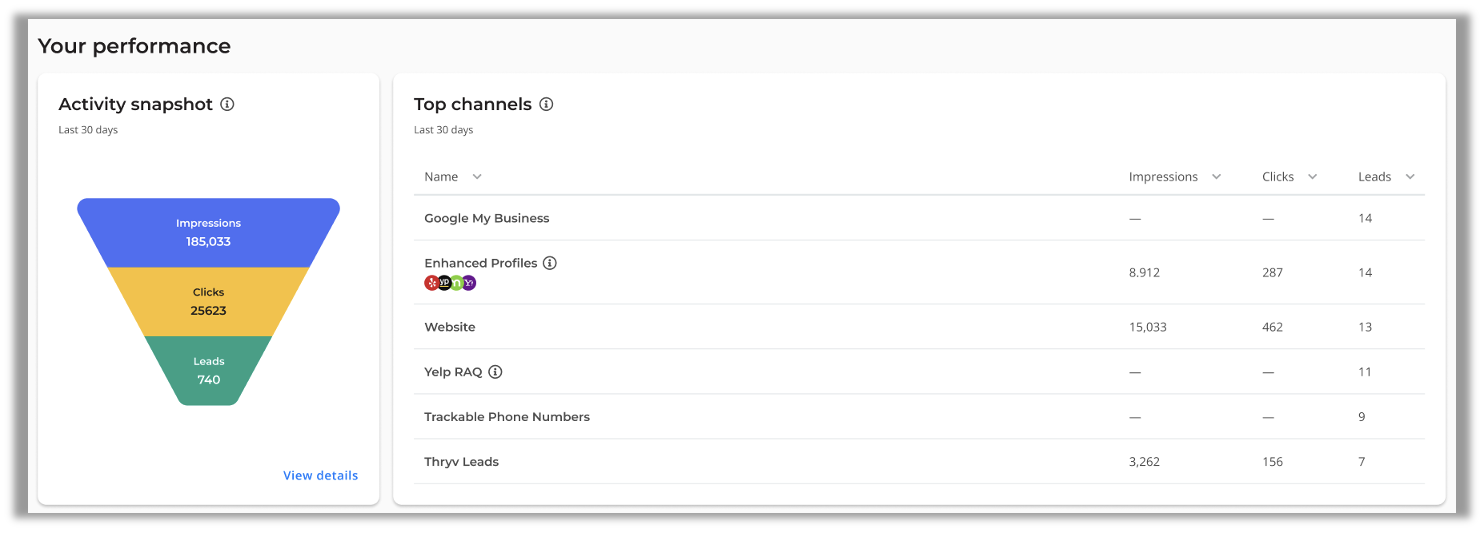Click the yellow Clicks funnel segment
Viewport: 1482px width, 534px height.
click(x=208, y=301)
